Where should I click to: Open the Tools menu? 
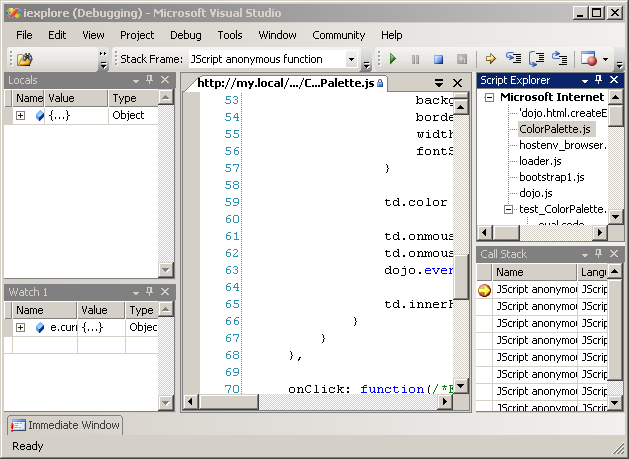230,35
